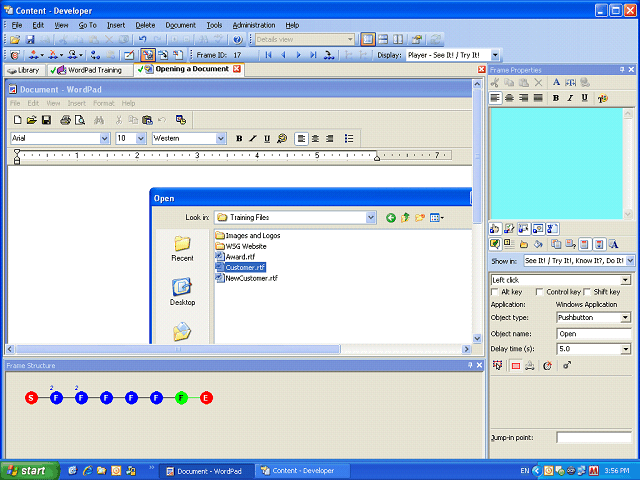The image size is (640, 480).
Task: Go to the first frame button
Action: tap(268, 55)
